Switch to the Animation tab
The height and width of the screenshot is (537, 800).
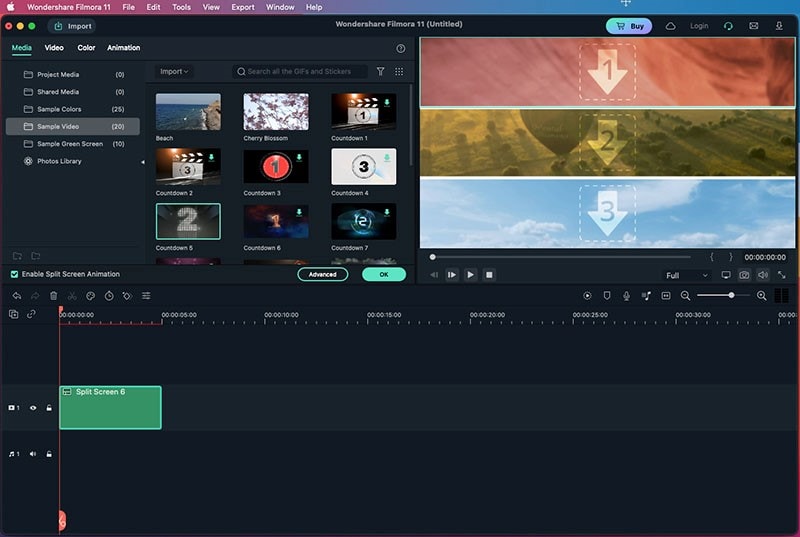(x=123, y=47)
